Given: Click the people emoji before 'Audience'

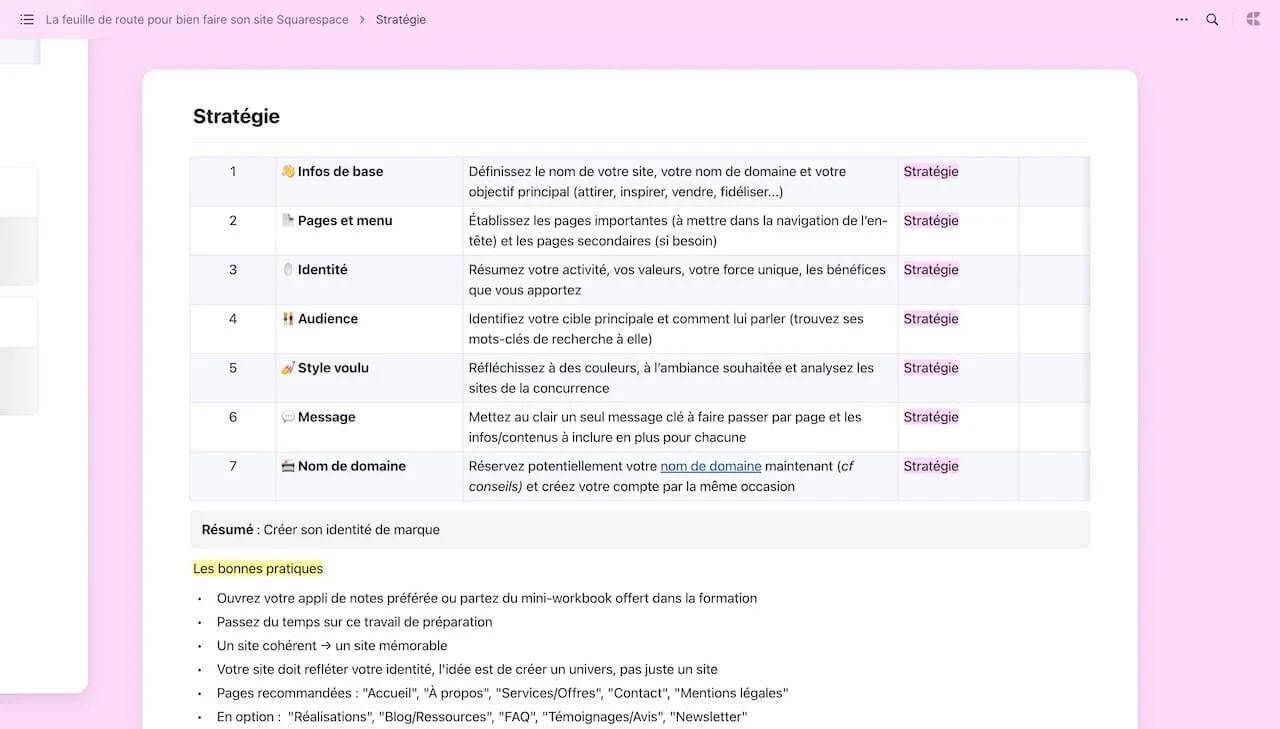Looking at the screenshot, I should coord(288,318).
